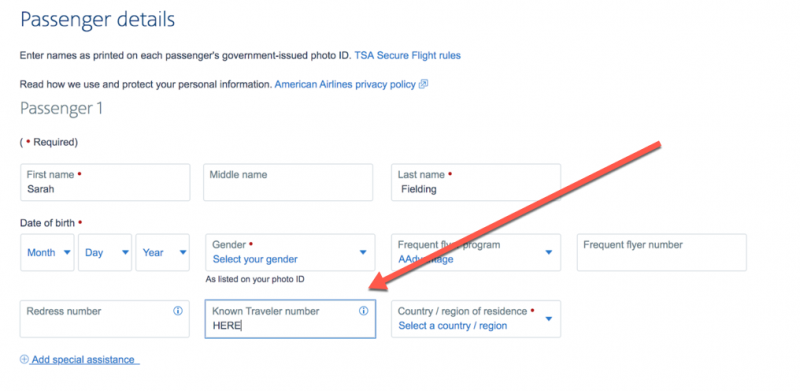
Task: Open the Day dropdown
Action: pos(105,252)
